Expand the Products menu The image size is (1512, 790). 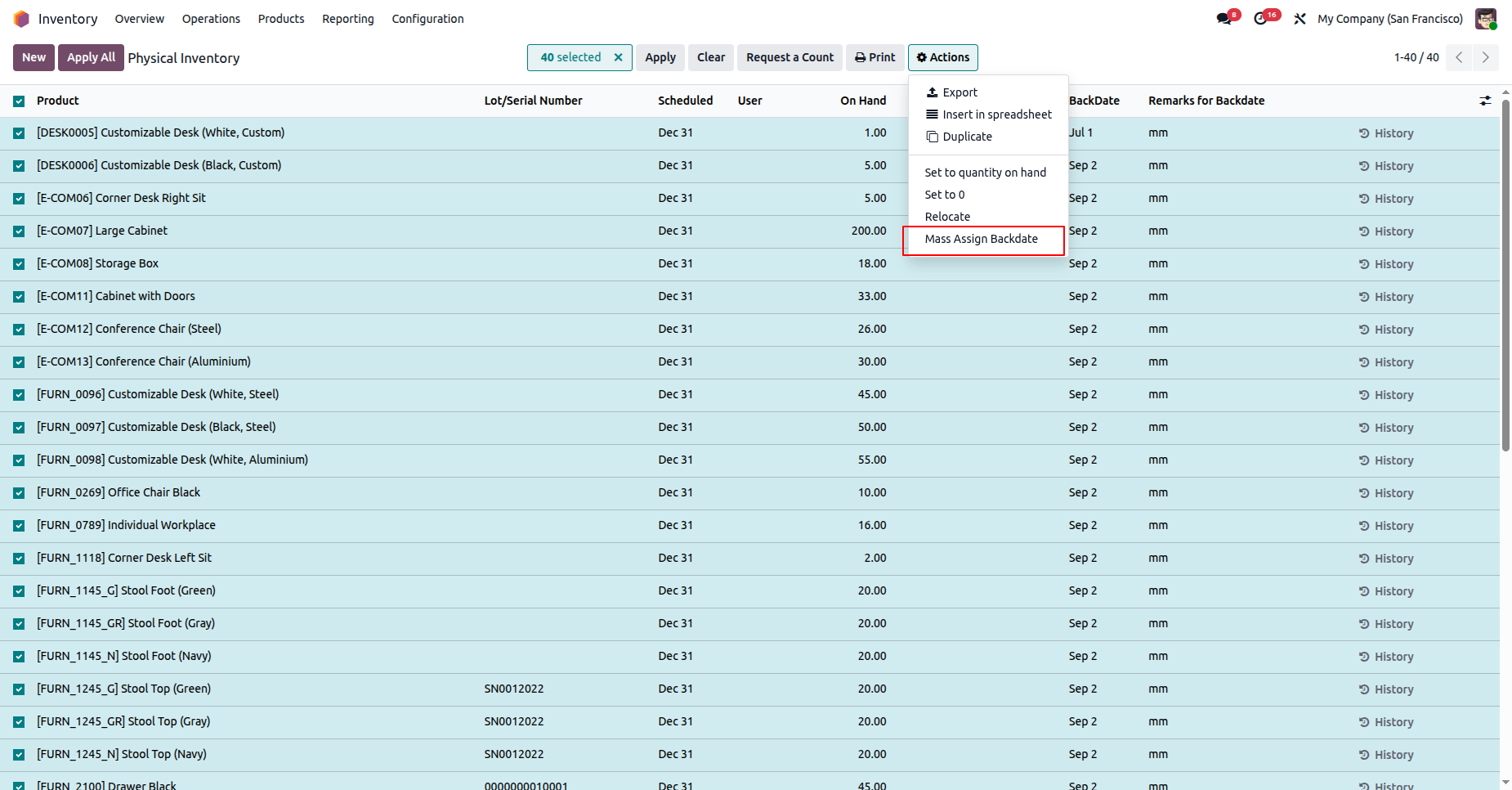coord(281,19)
